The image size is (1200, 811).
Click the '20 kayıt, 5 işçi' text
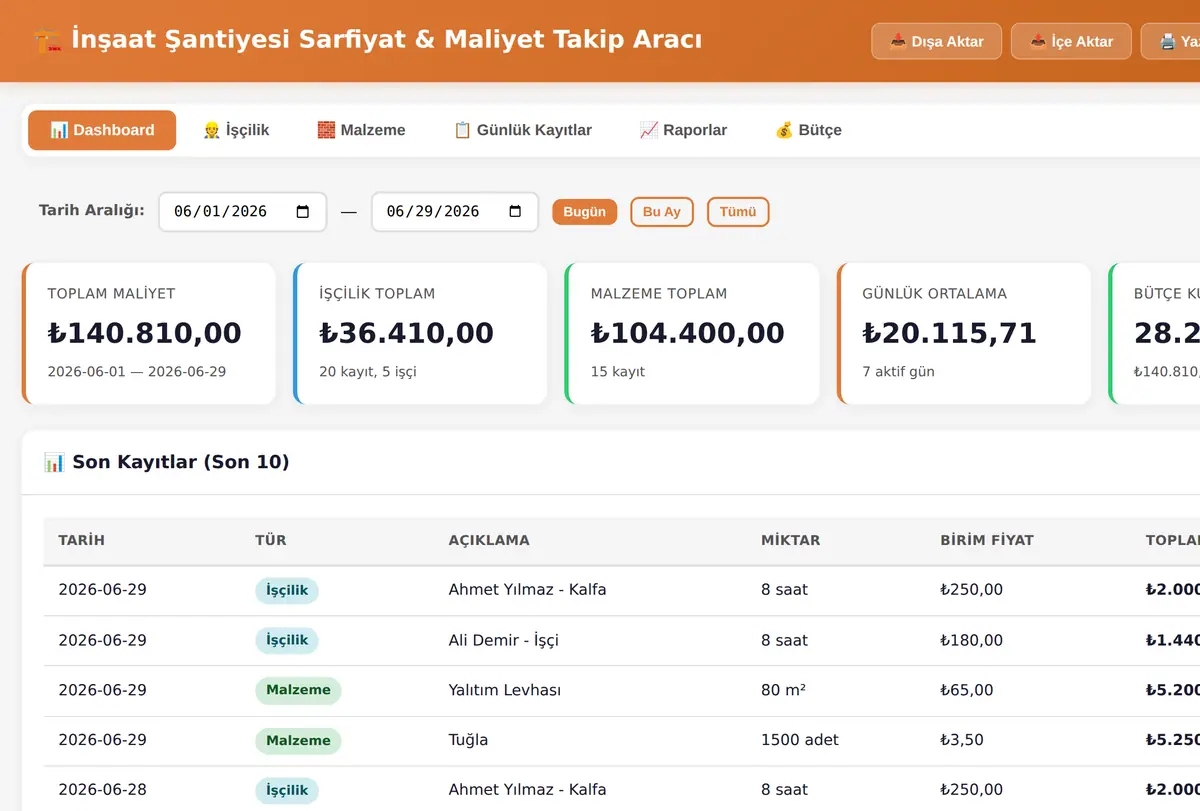[368, 372]
